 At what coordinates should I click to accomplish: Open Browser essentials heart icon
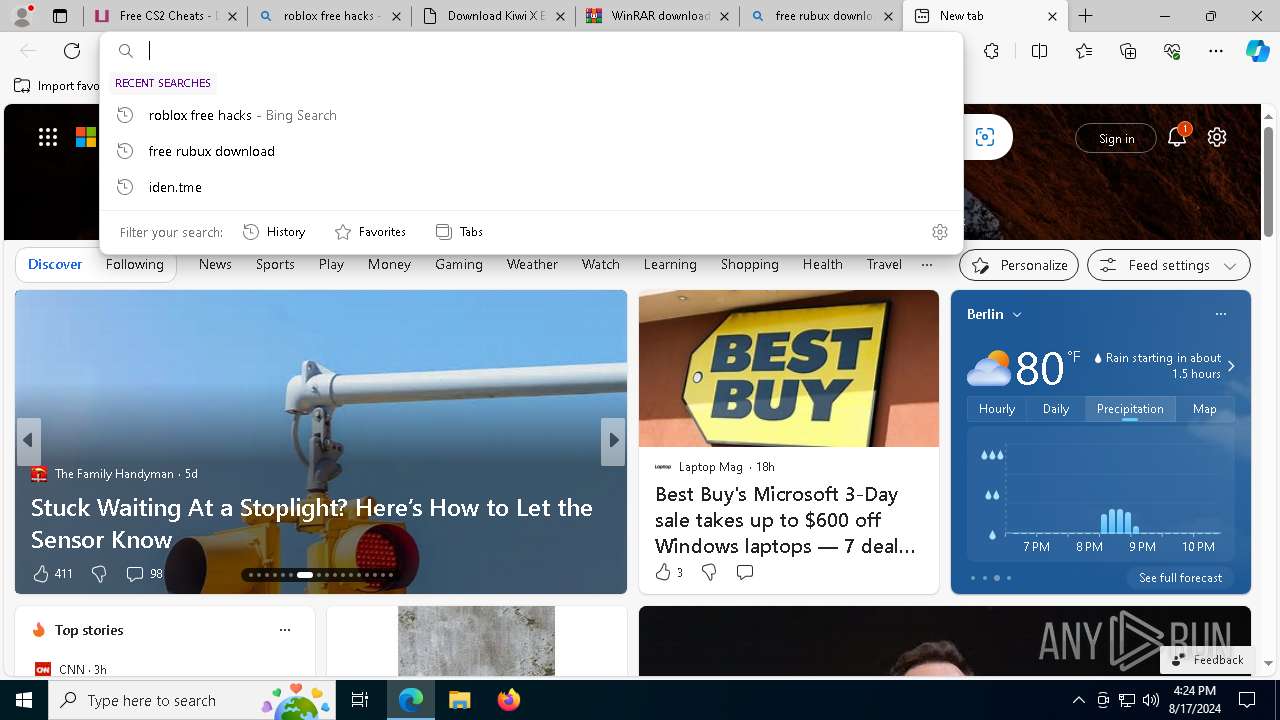pos(1172,51)
